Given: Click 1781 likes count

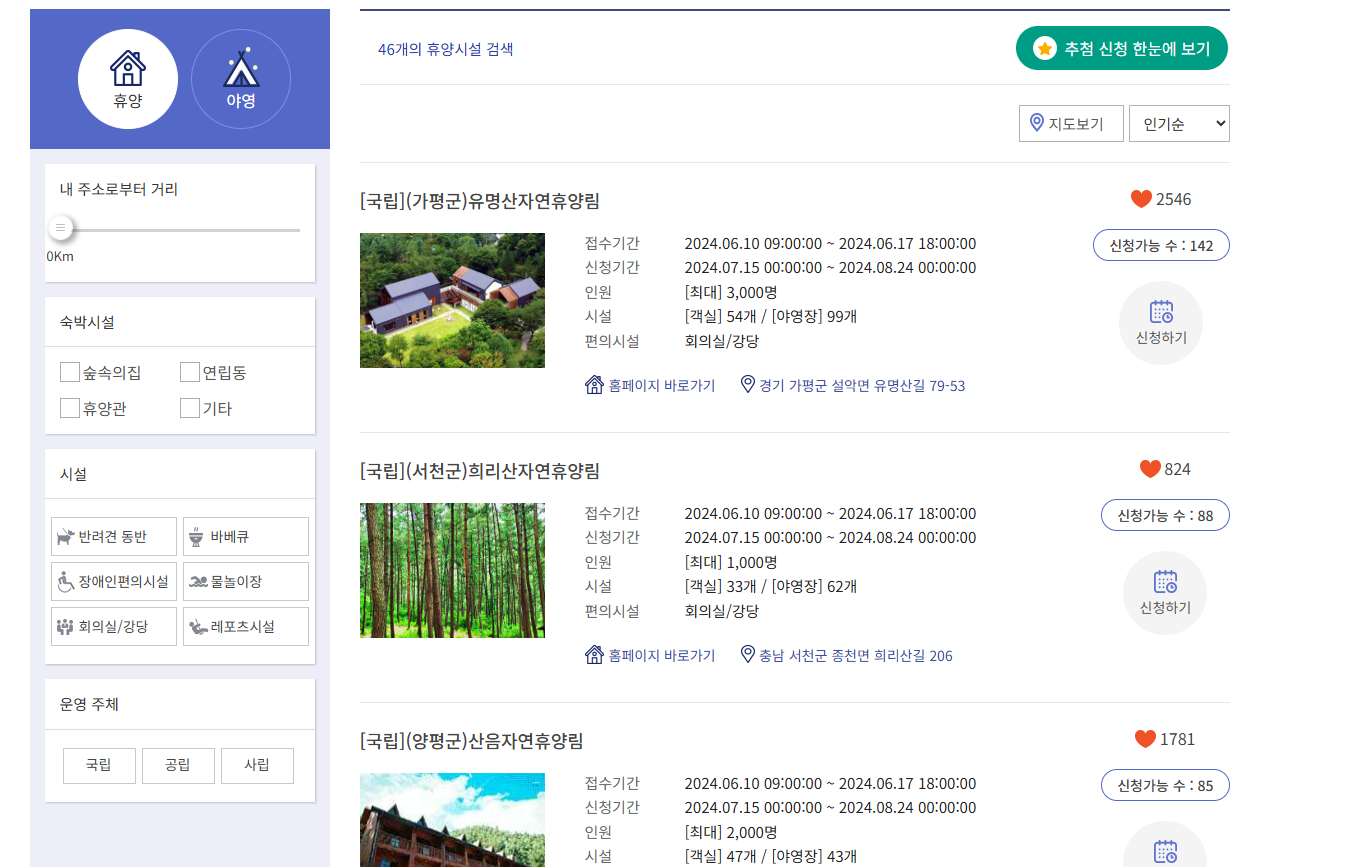Looking at the screenshot, I should [1178, 739].
